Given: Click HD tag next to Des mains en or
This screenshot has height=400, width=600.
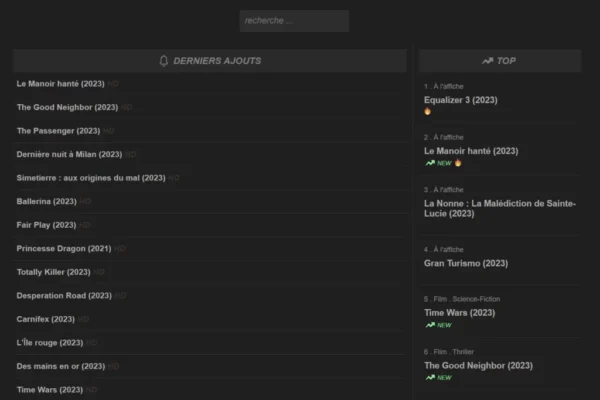Looking at the screenshot, I should [x=114, y=366].
